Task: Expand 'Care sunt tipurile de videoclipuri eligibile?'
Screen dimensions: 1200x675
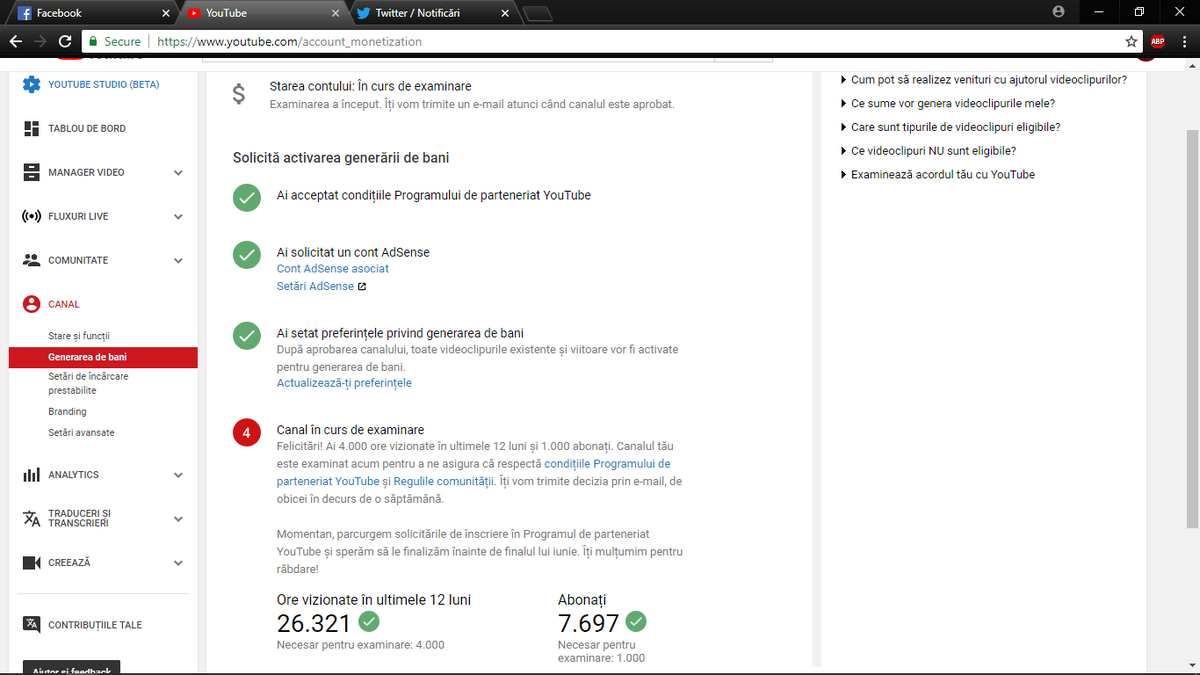Action: click(951, 127)
